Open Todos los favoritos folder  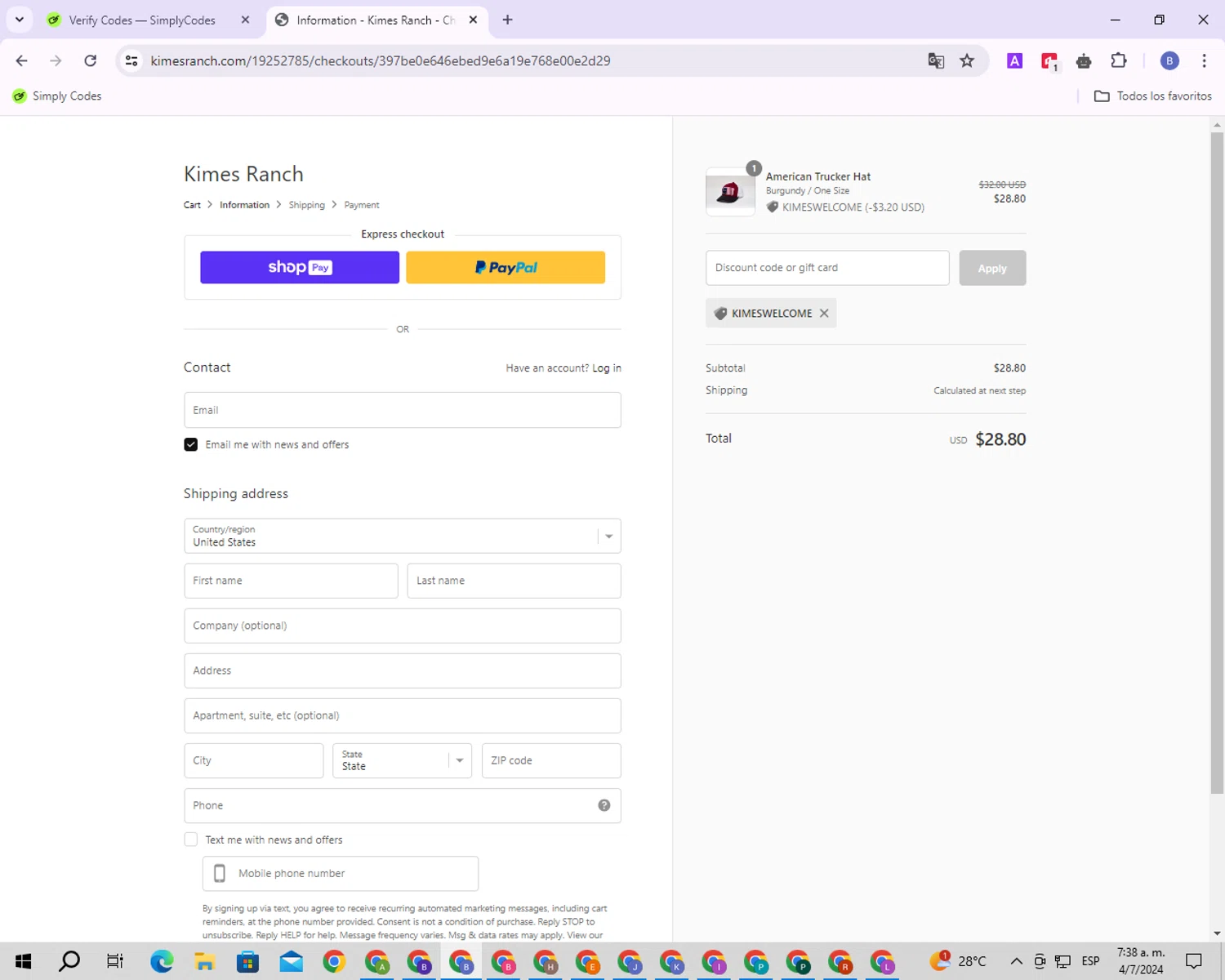[x=1152, y=96]
